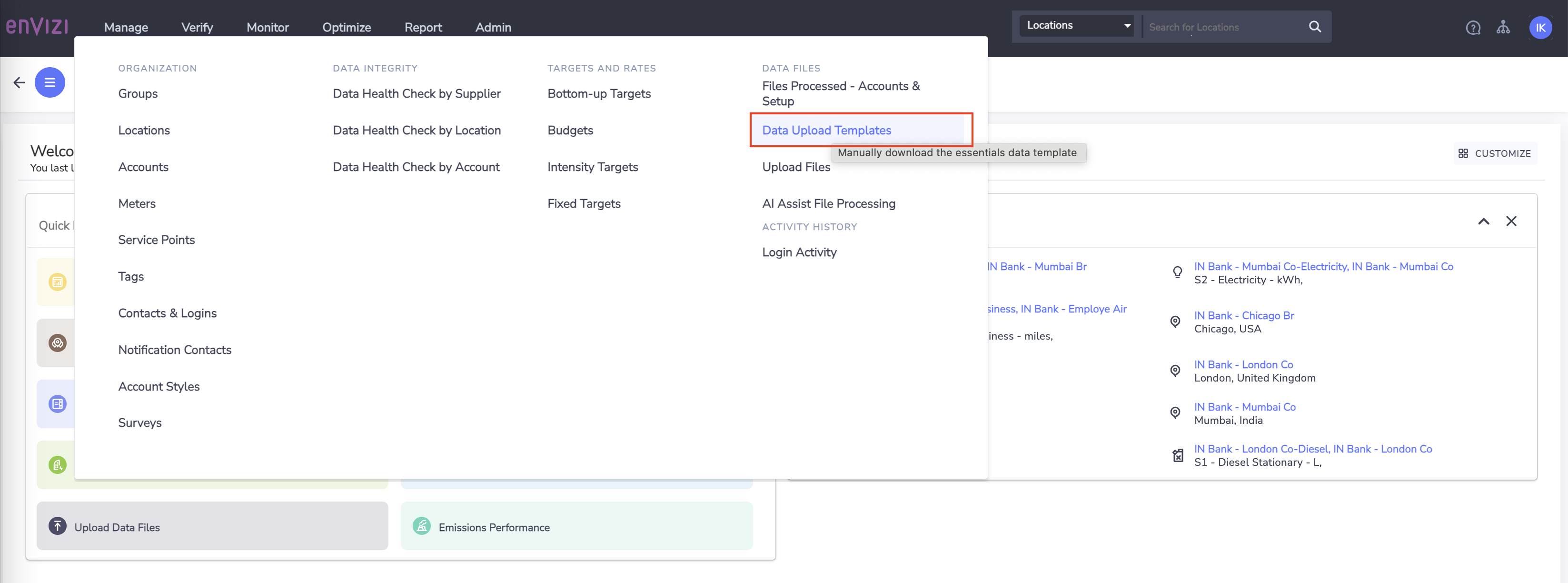Click the blue notebook quick link icon
1568x583 pixels.
tap(57, 403)
